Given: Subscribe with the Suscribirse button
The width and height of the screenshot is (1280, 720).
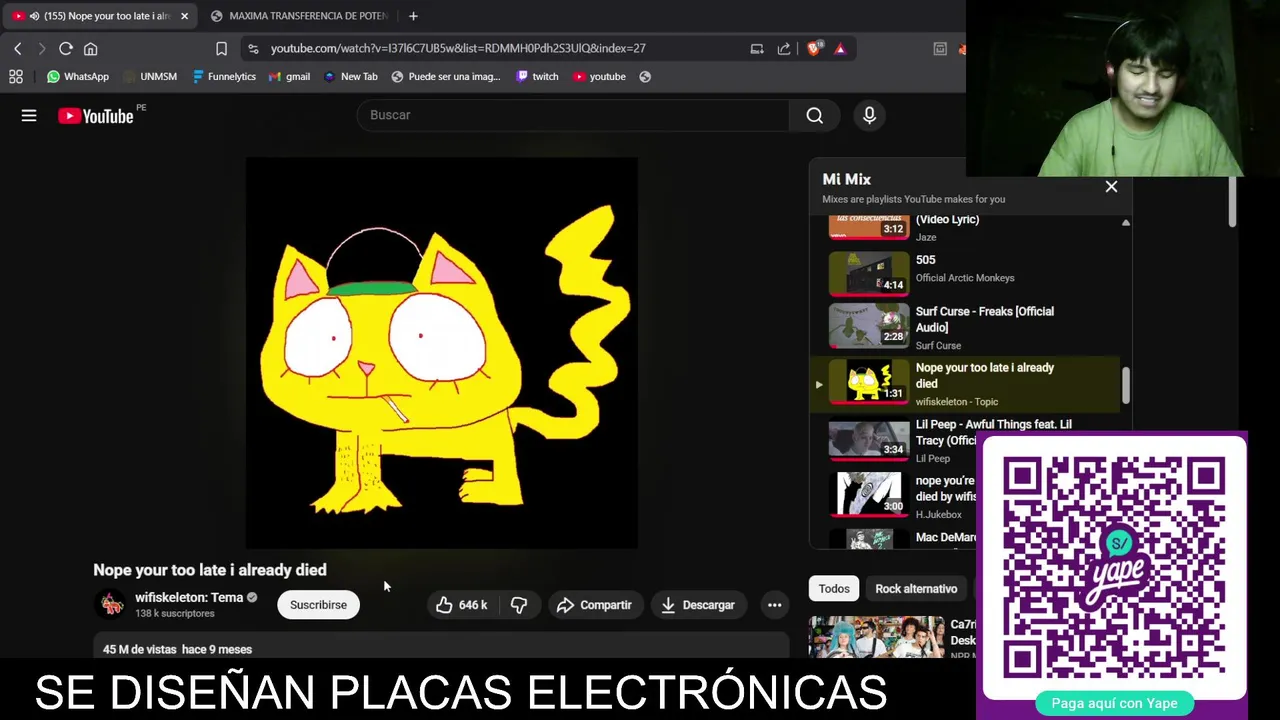Looking at the screenshot, I should 318,605.
